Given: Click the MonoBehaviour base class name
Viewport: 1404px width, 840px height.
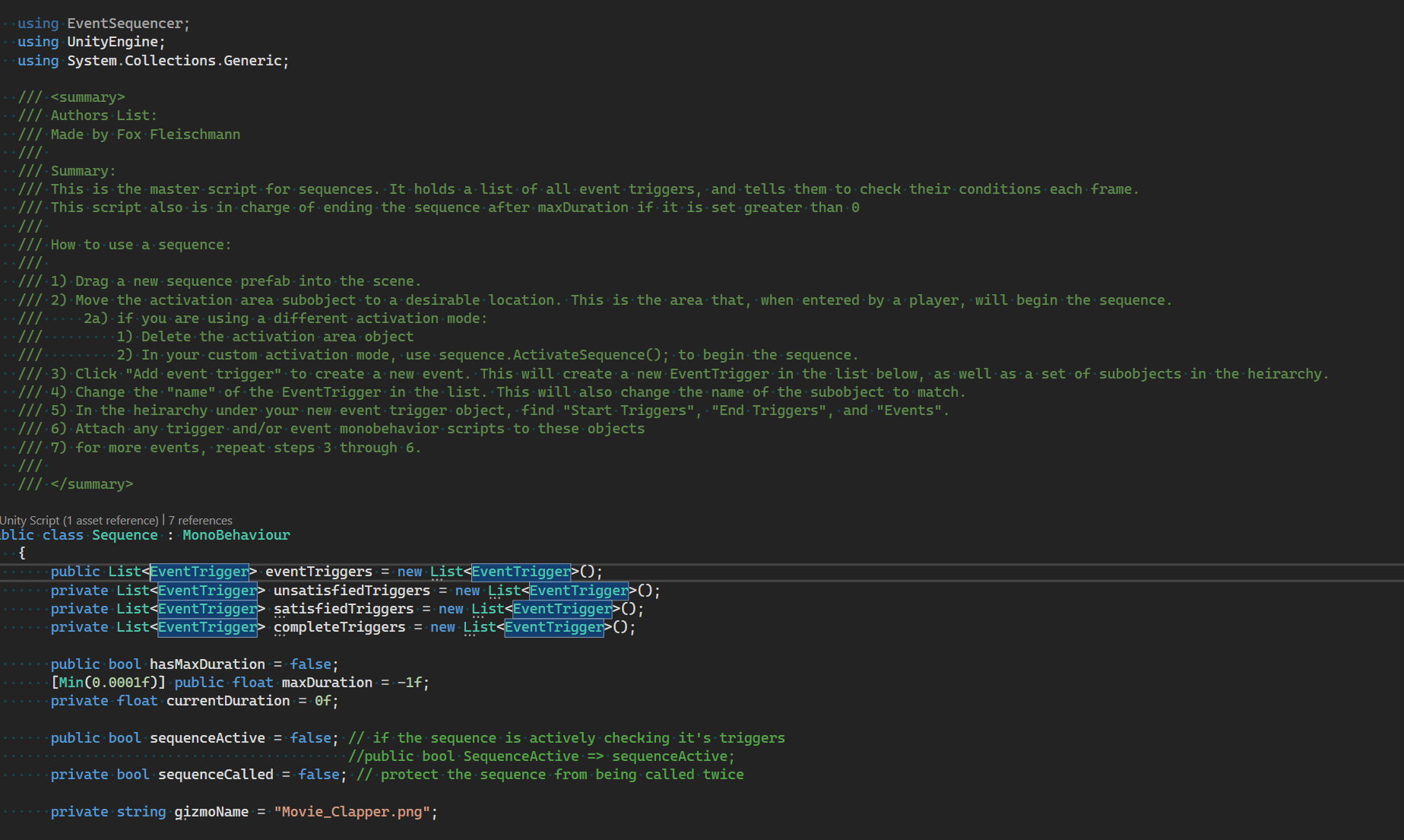Looking at the screenshot, I should tap(236, 534).
